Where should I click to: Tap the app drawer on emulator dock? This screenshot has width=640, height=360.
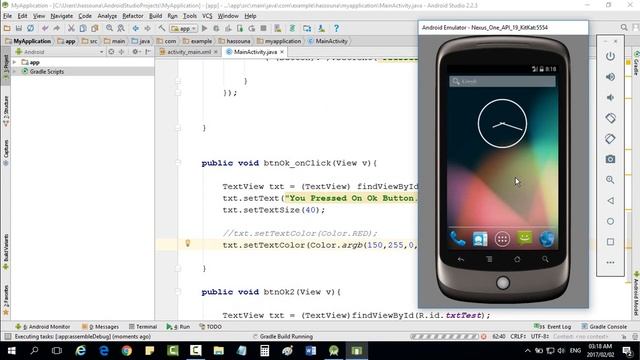click(502, 239)
